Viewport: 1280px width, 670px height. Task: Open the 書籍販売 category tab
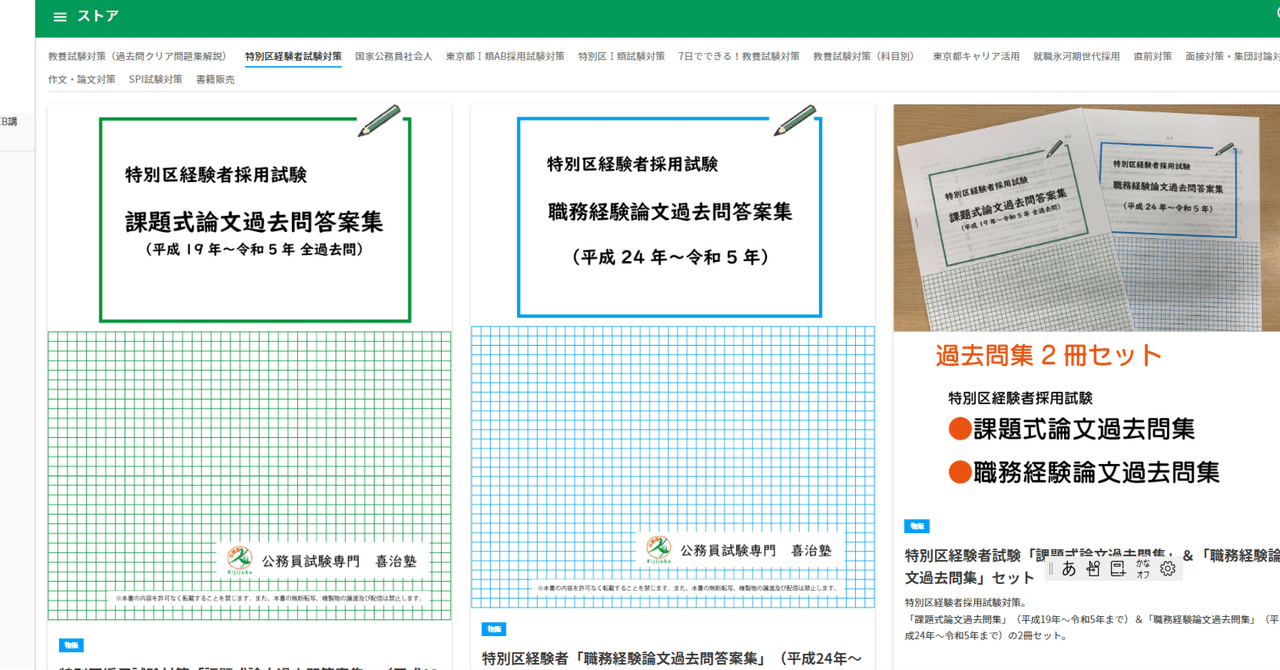coord(216,78)
